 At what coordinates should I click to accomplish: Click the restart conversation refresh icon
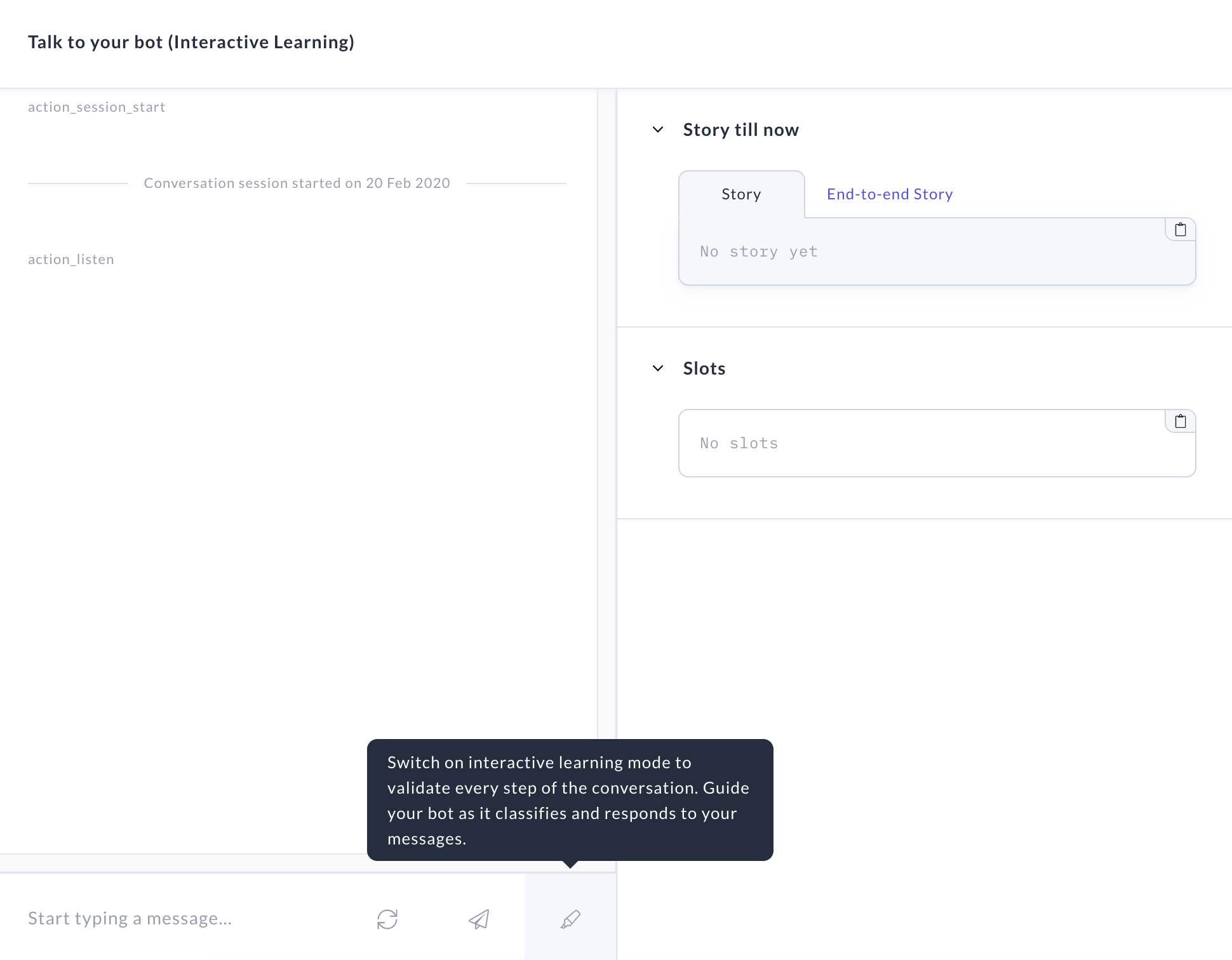[x=387, y=919]
